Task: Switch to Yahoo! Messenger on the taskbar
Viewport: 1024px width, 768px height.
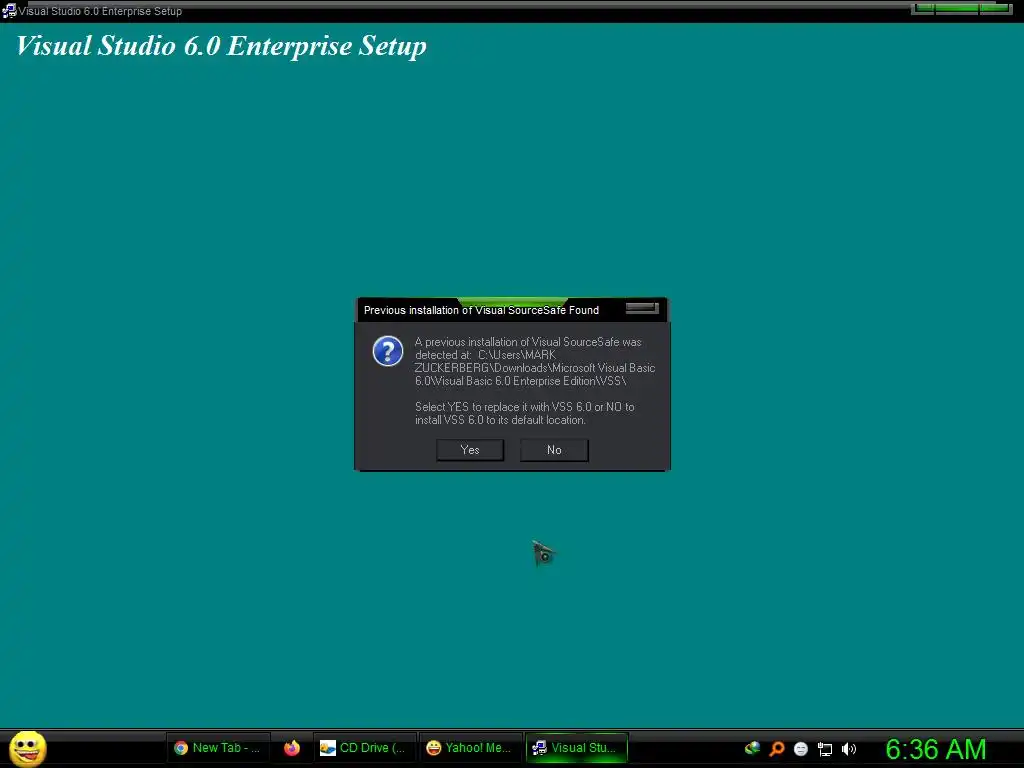Action: click(470, 748)
